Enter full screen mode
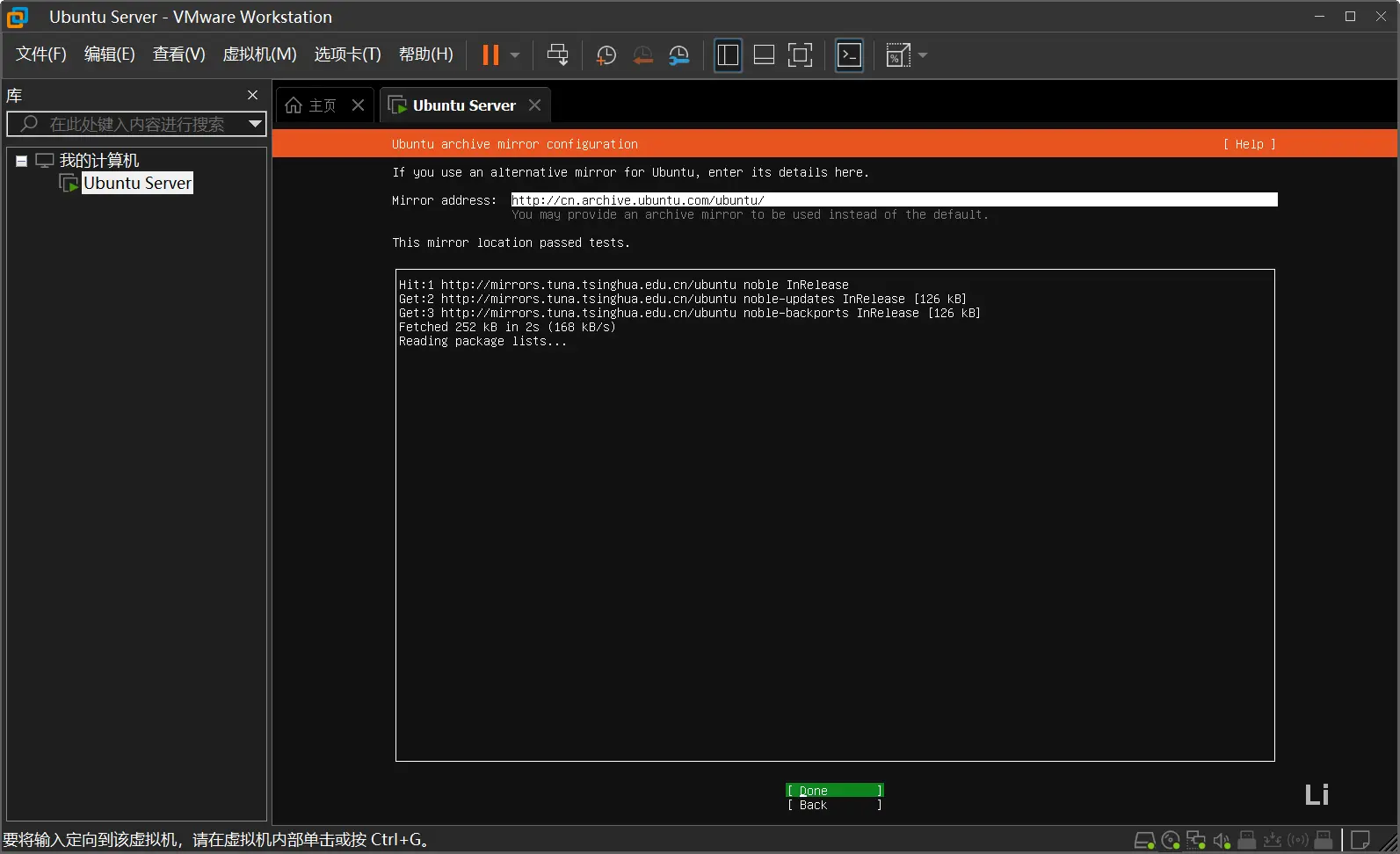Screen dimensions: 1400x854 [800, 55]
